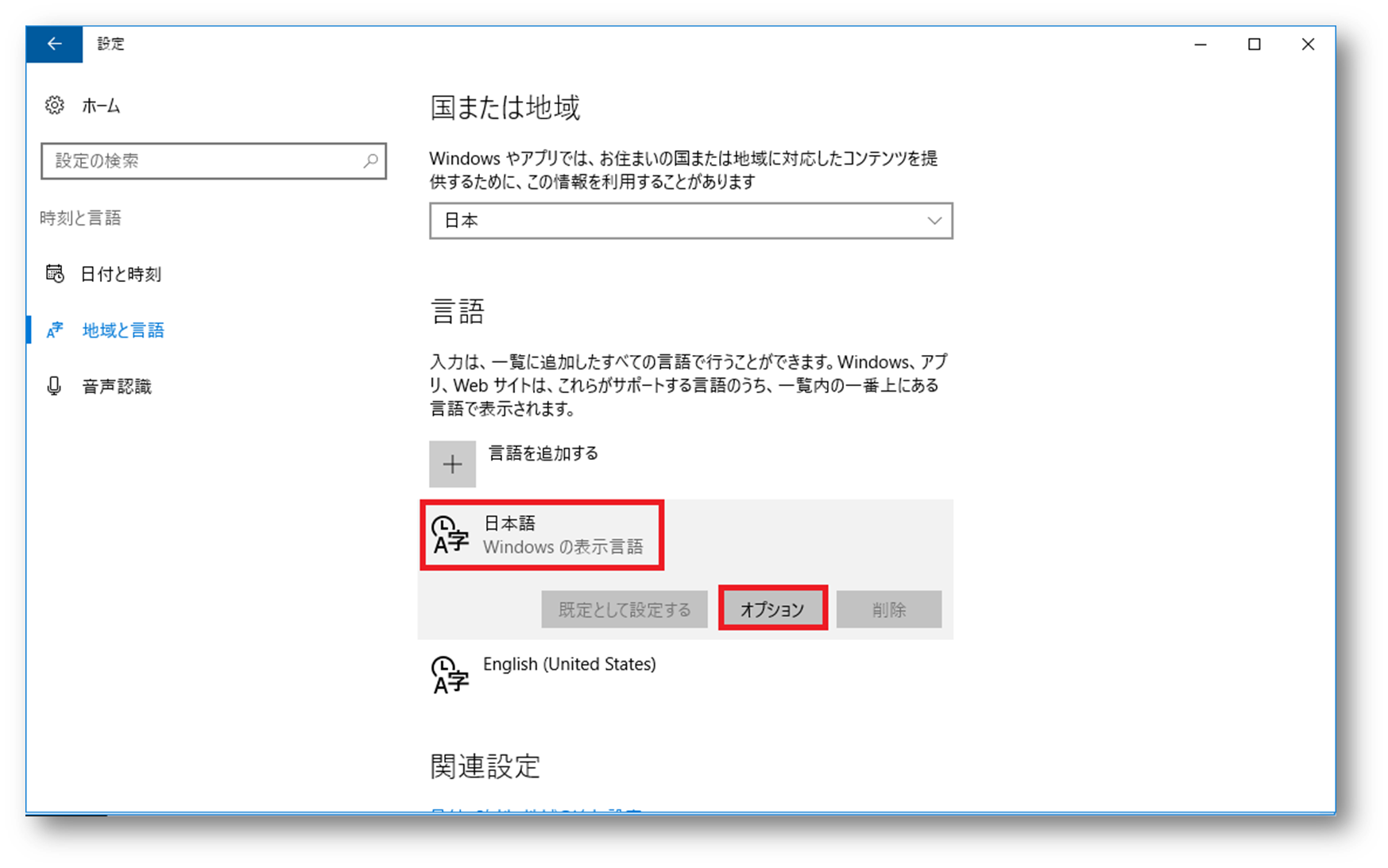The width and height of the screenshot is (1388, 868).
Task: Focus the 設定の検索 search field
Action: click(214, 161)
